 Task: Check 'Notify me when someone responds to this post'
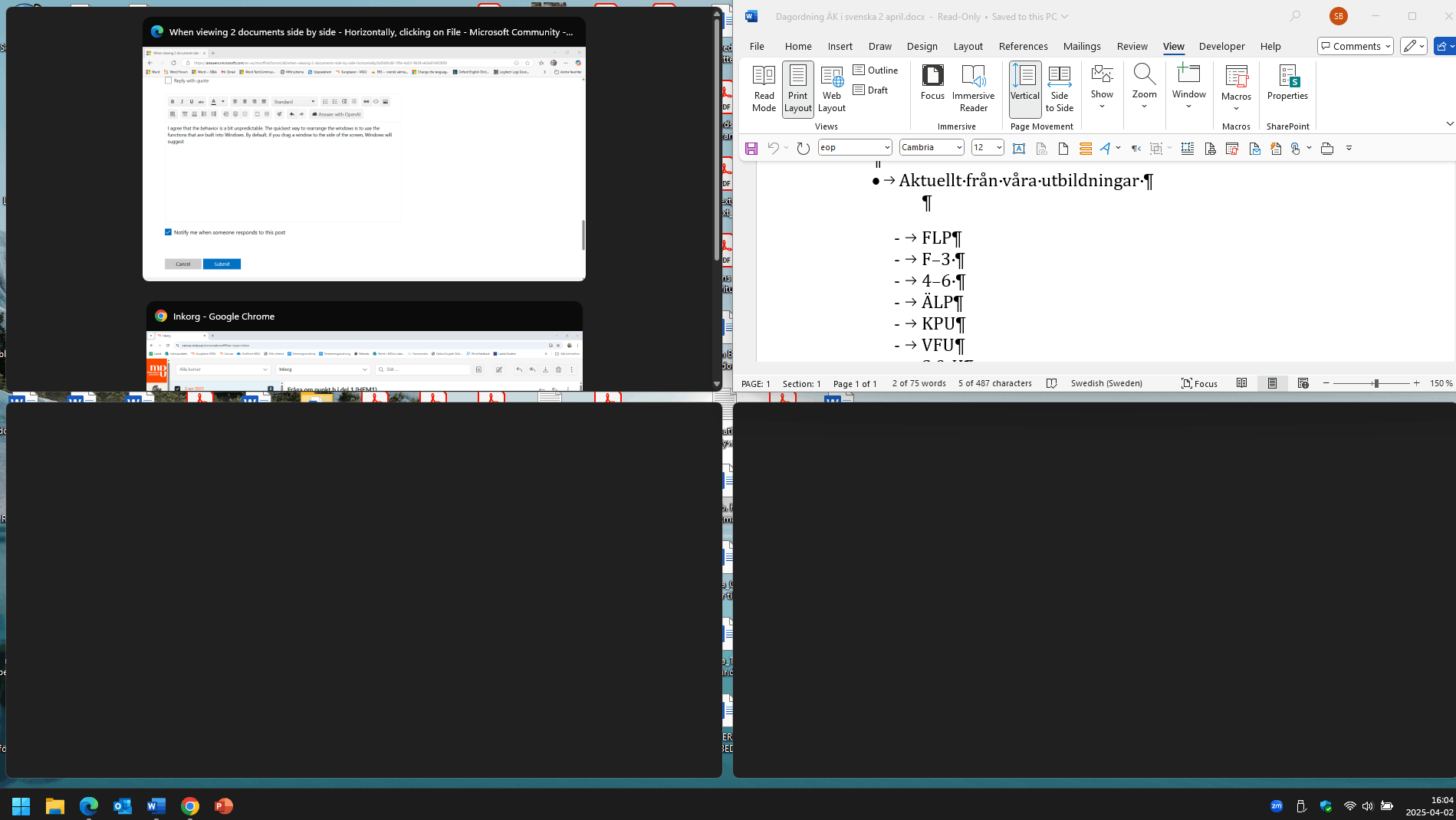[x=168, y=232]
